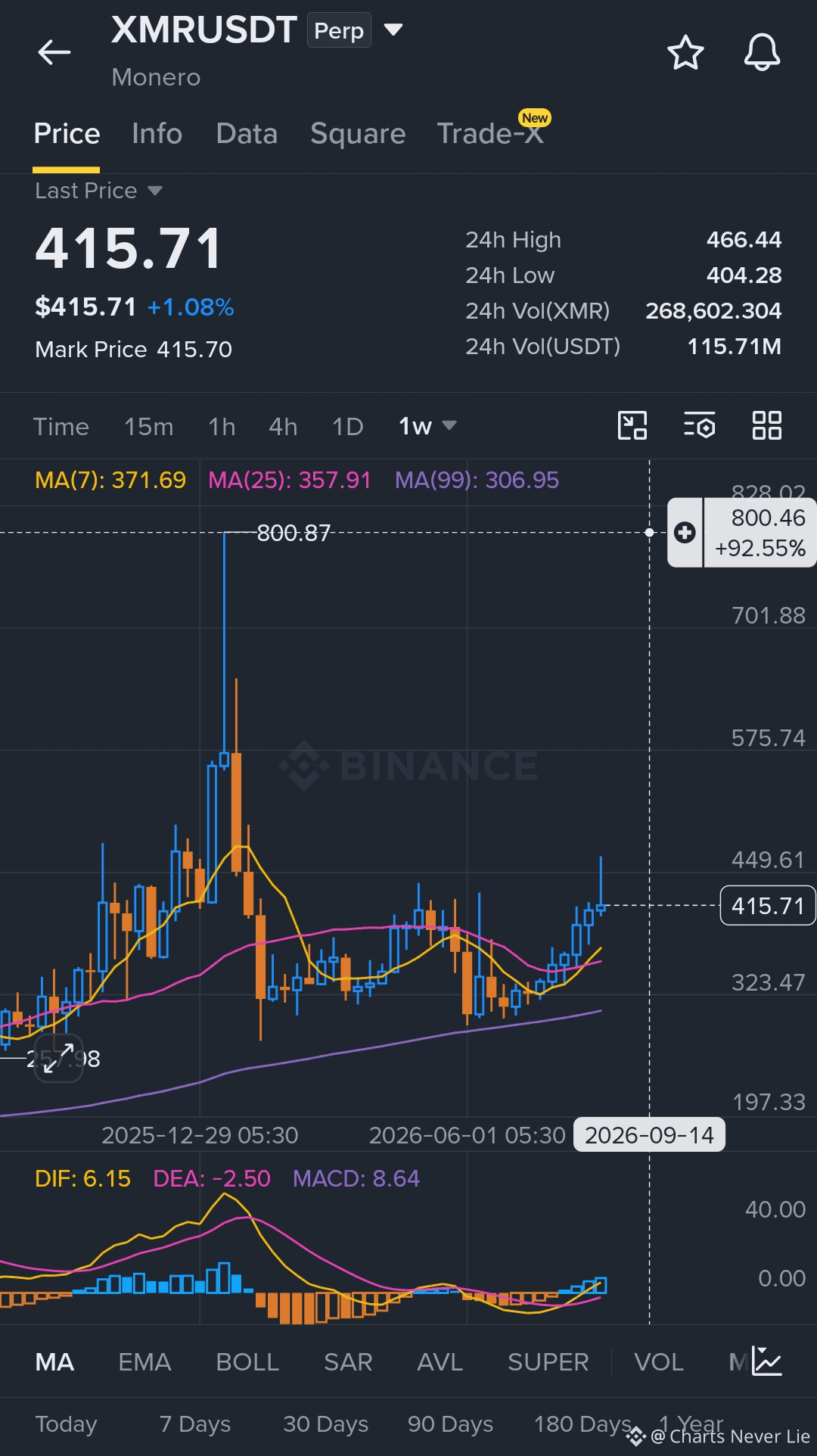
Task: Enable the EMA indicator
Action: pyautogui.click(x=144, y=1362)
